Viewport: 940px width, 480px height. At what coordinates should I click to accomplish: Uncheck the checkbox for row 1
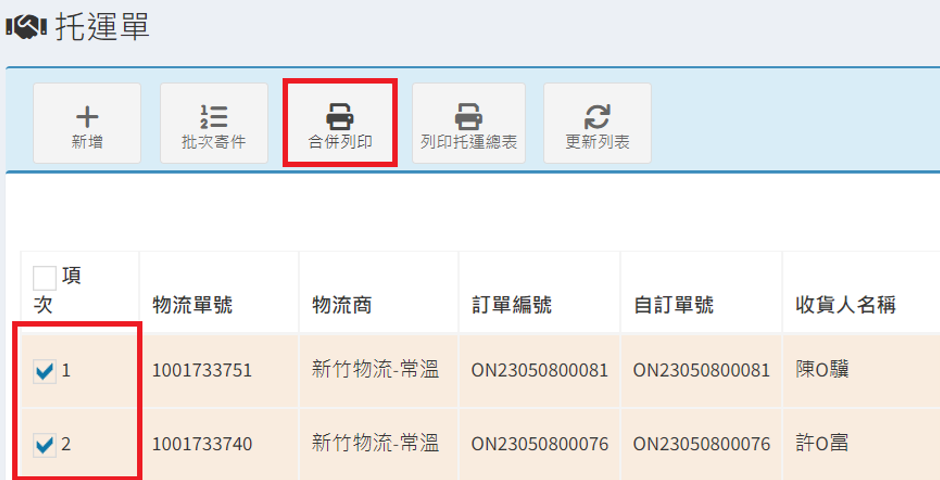click(x=44, y=372)
